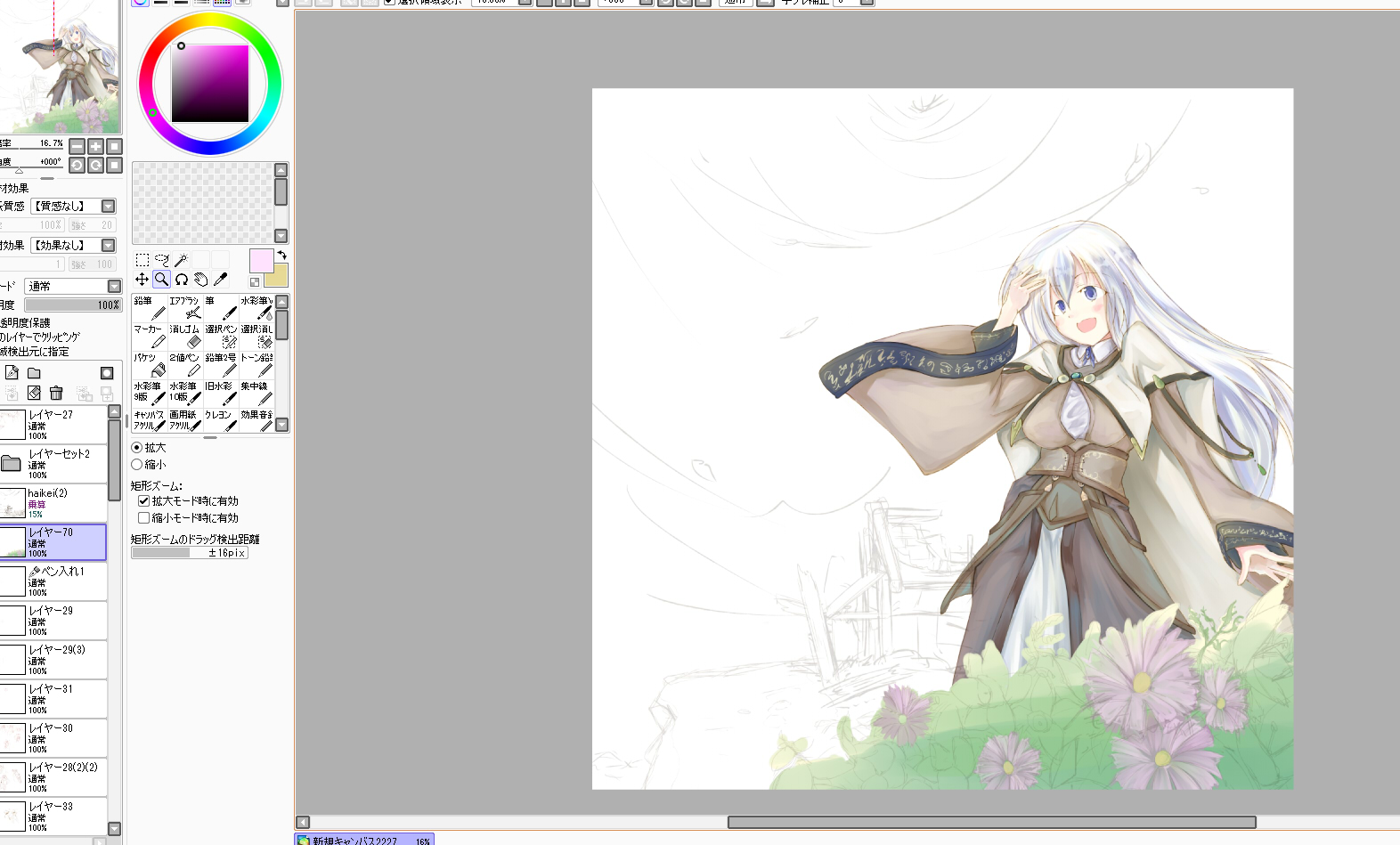Choose the 消しゴム eraser brush
The width and height of the screenshot is (1400, 845).
[x=185, y=336]
